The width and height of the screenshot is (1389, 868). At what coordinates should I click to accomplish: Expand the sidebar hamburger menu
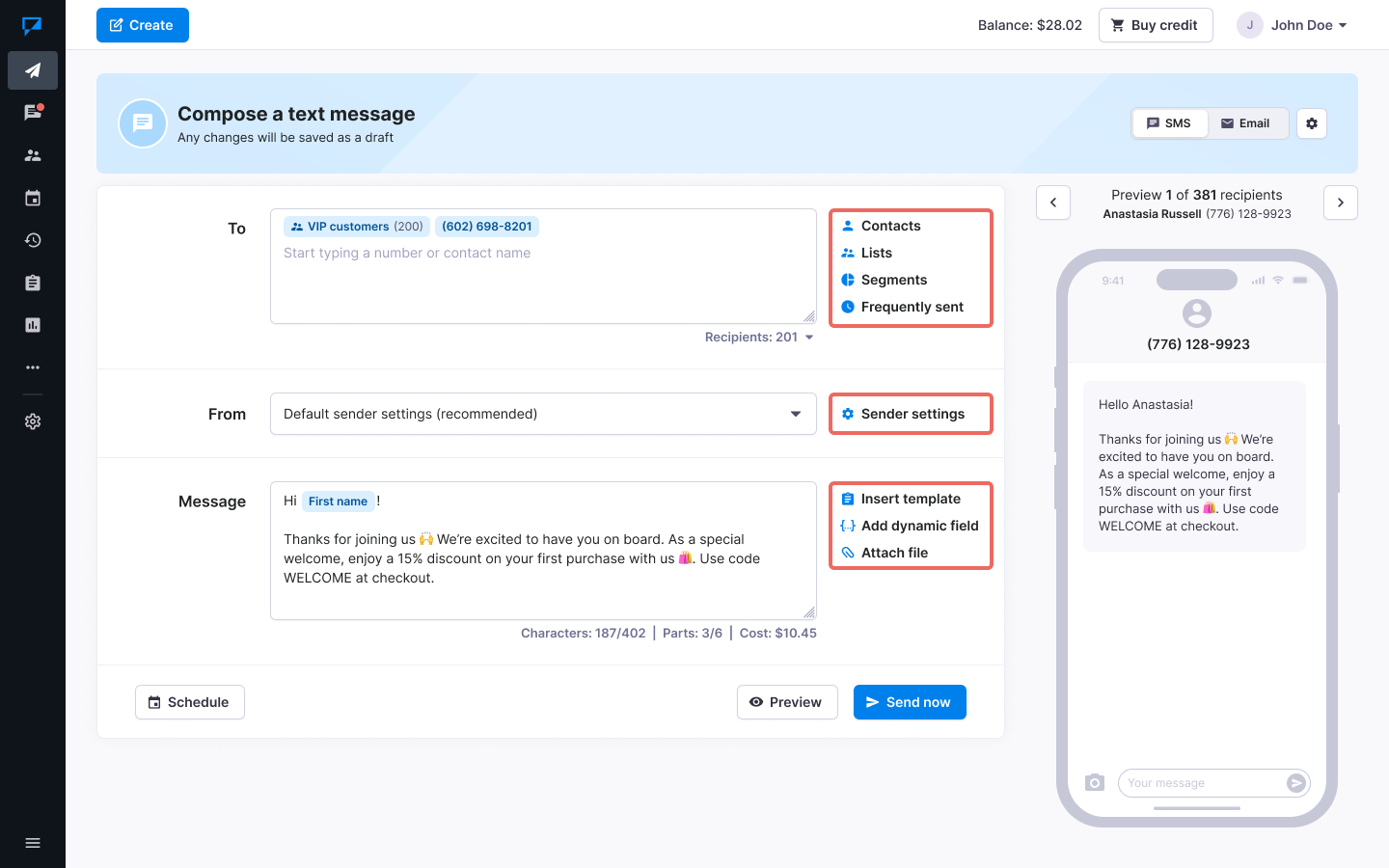(33, 843)
